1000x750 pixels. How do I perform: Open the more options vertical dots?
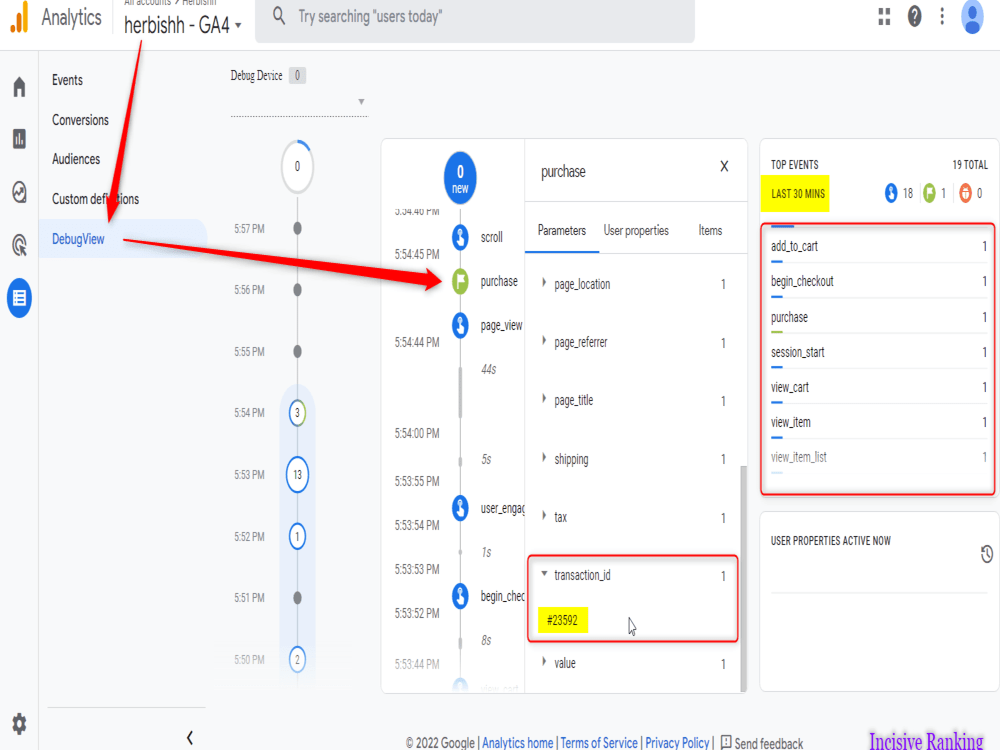pos(942,17)
